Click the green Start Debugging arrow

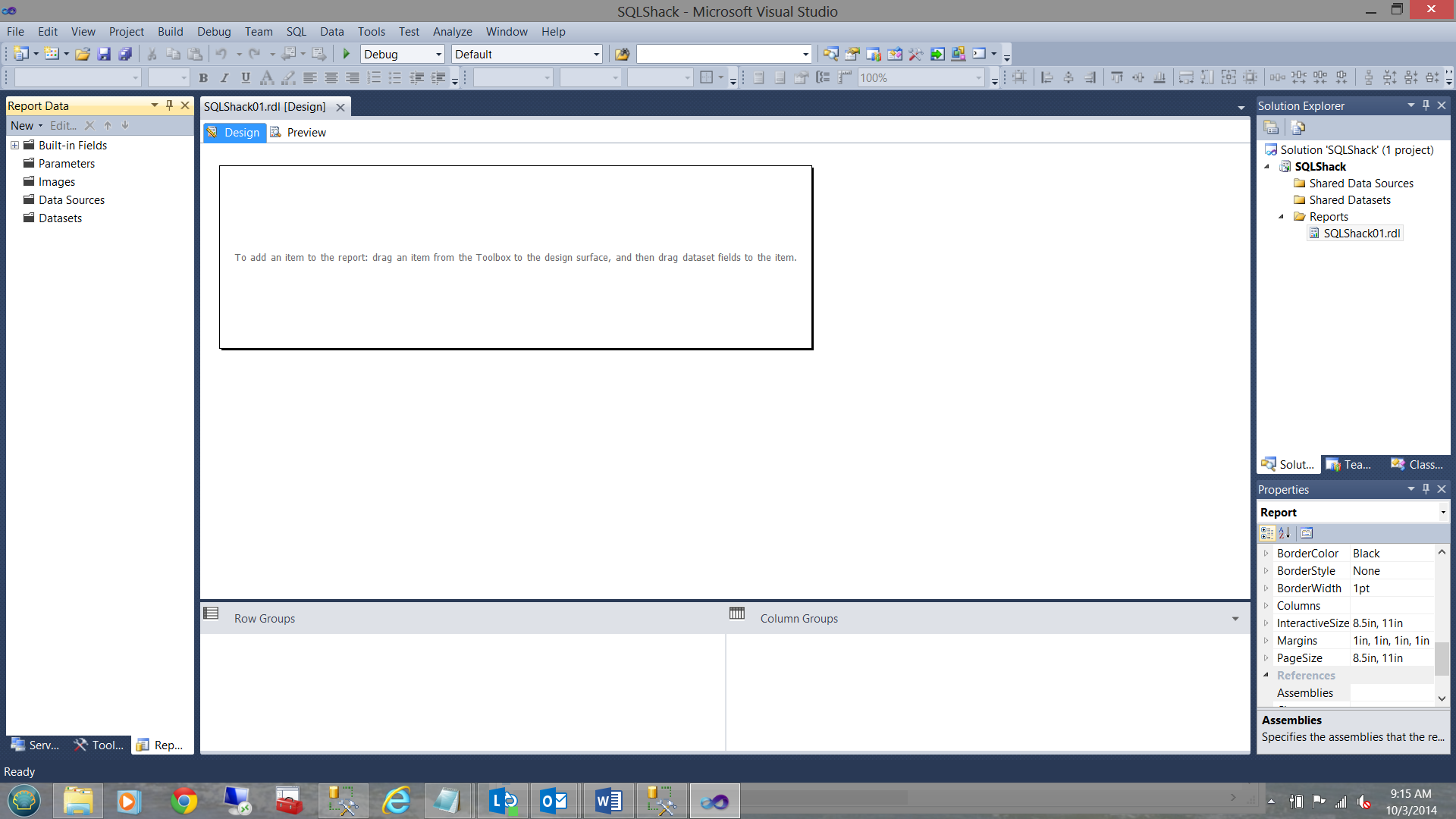point(347,54)
